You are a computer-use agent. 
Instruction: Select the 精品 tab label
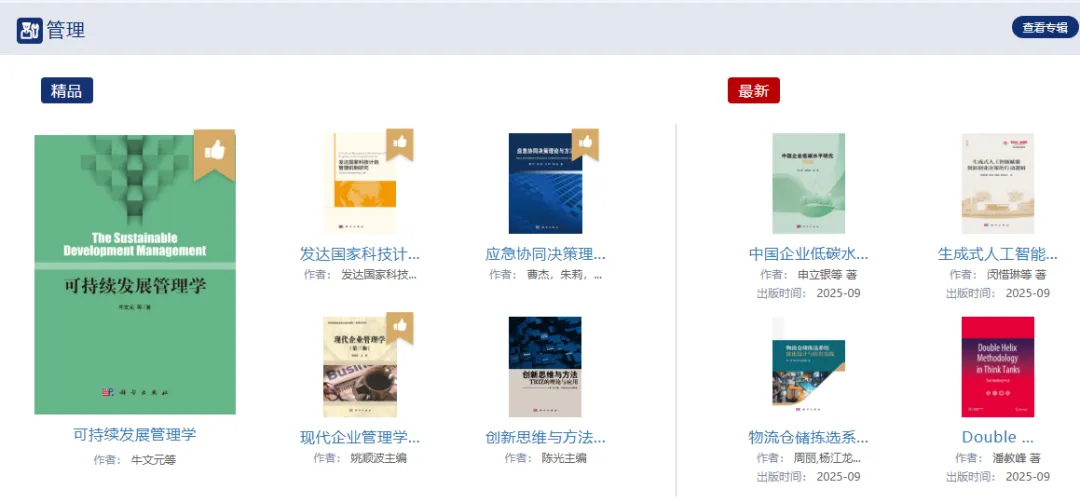(x=67, y=90)
